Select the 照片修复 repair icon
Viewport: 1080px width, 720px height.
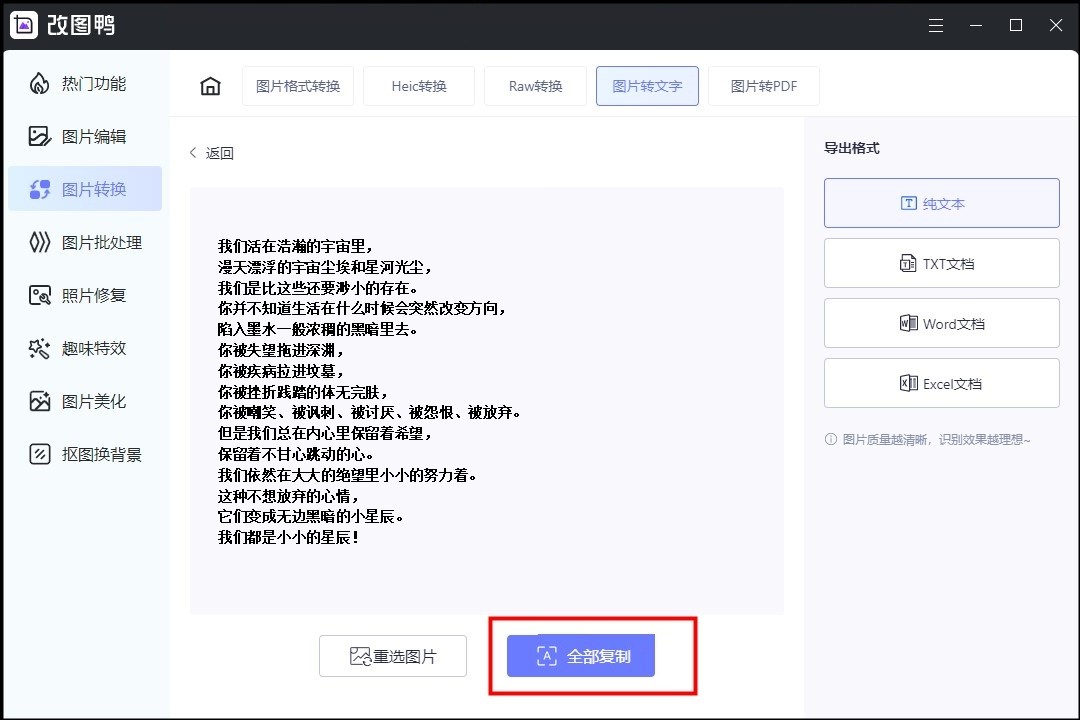tap(39, 295)
